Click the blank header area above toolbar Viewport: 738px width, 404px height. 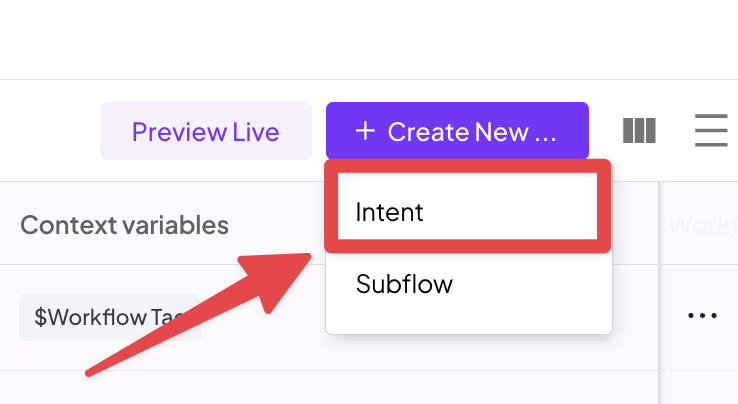(x=369, y=40)
